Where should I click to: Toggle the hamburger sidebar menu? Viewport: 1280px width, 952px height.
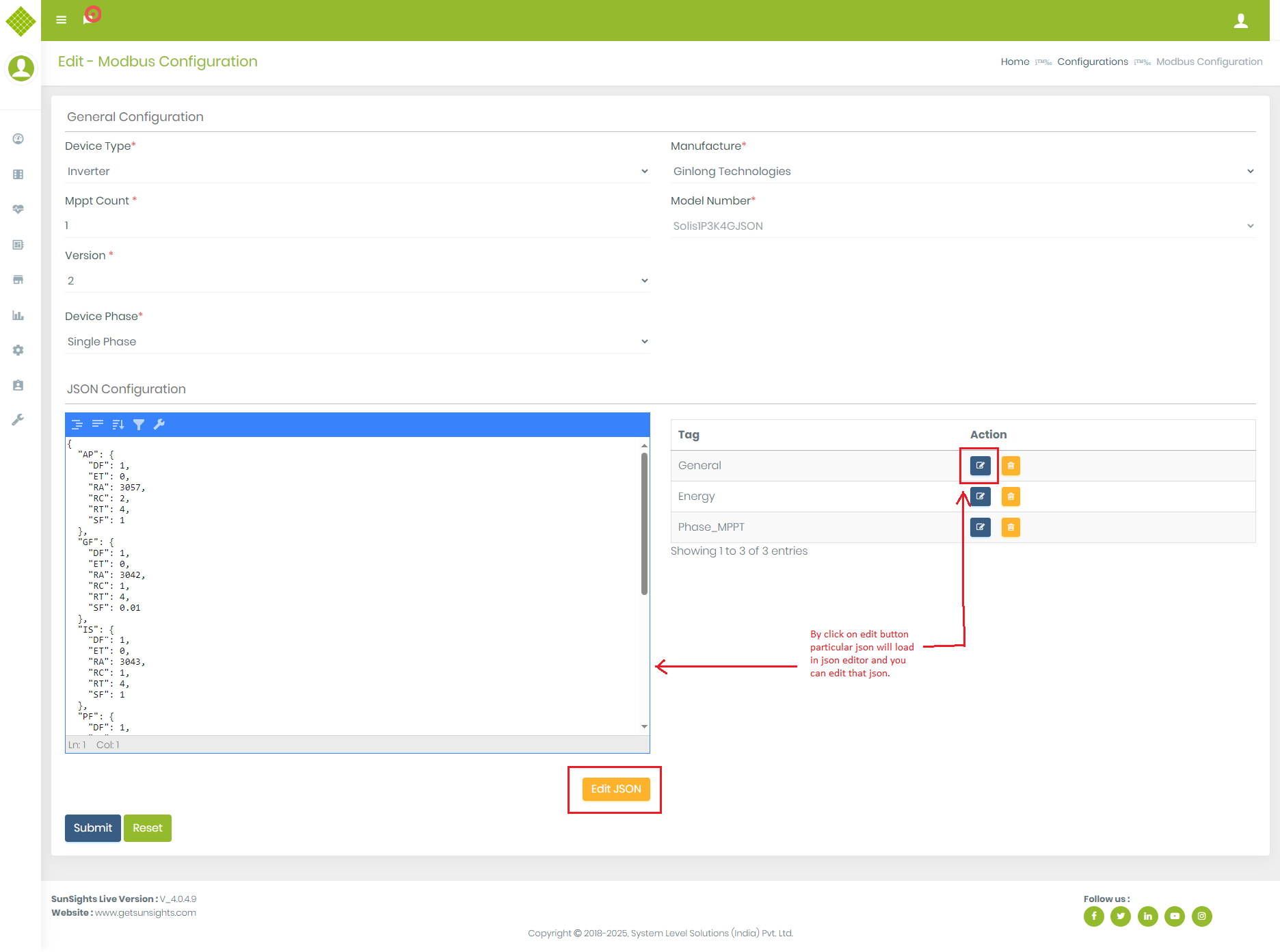pyautogui.click(x=61, y=20)
